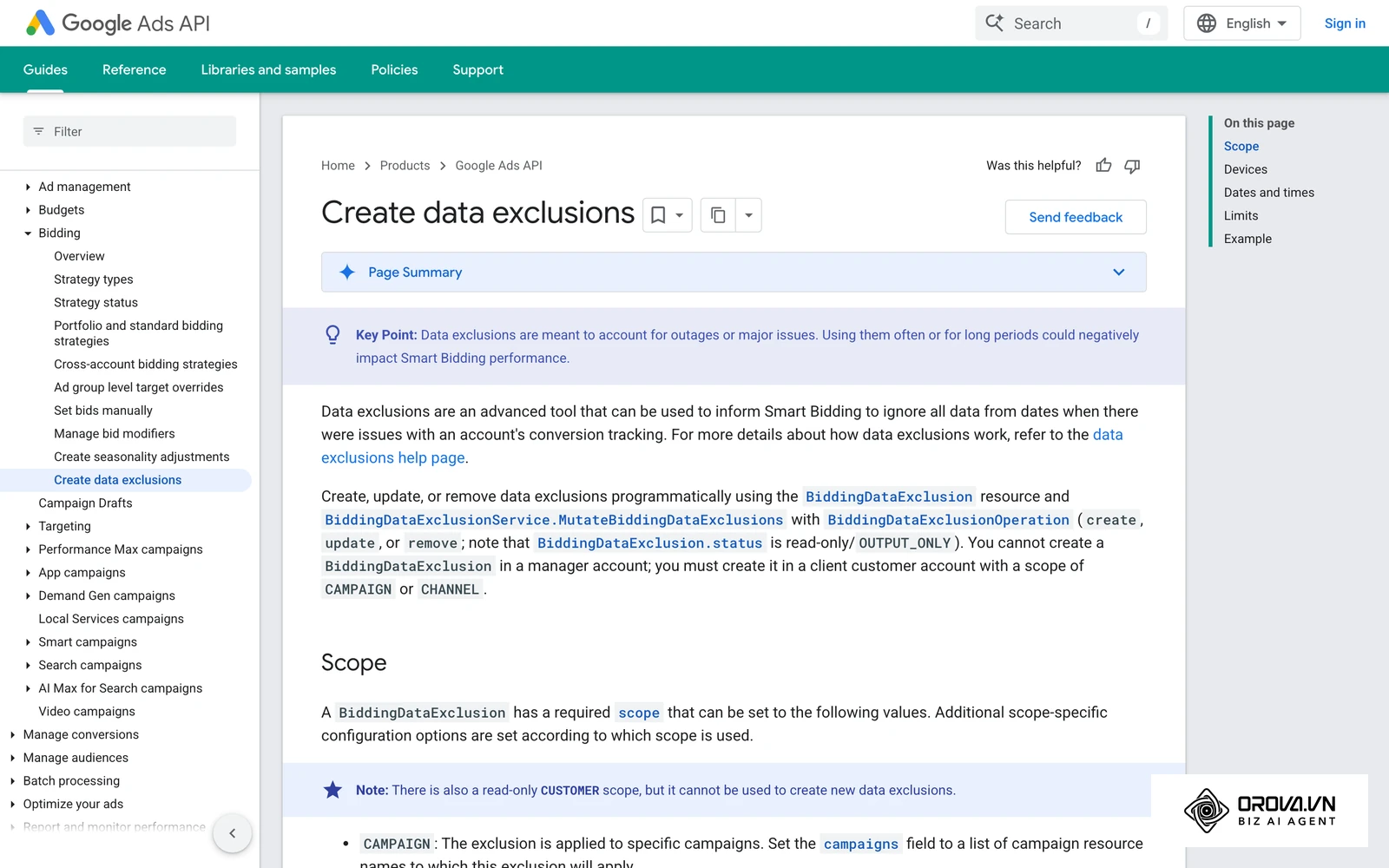The image size is (1389, 868).
Task: Open Manage bid modifiers page
Action: [114, 434]
